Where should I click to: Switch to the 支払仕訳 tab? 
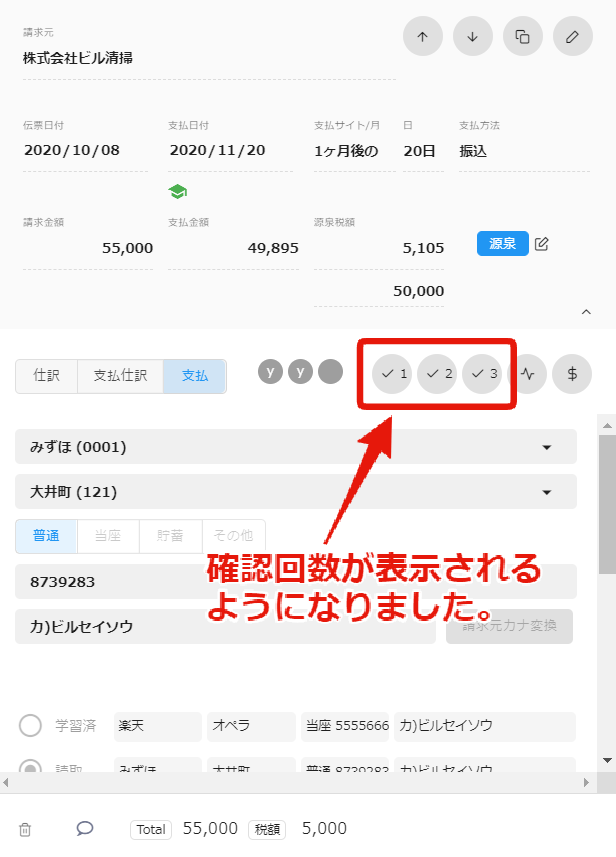[120, 376]
